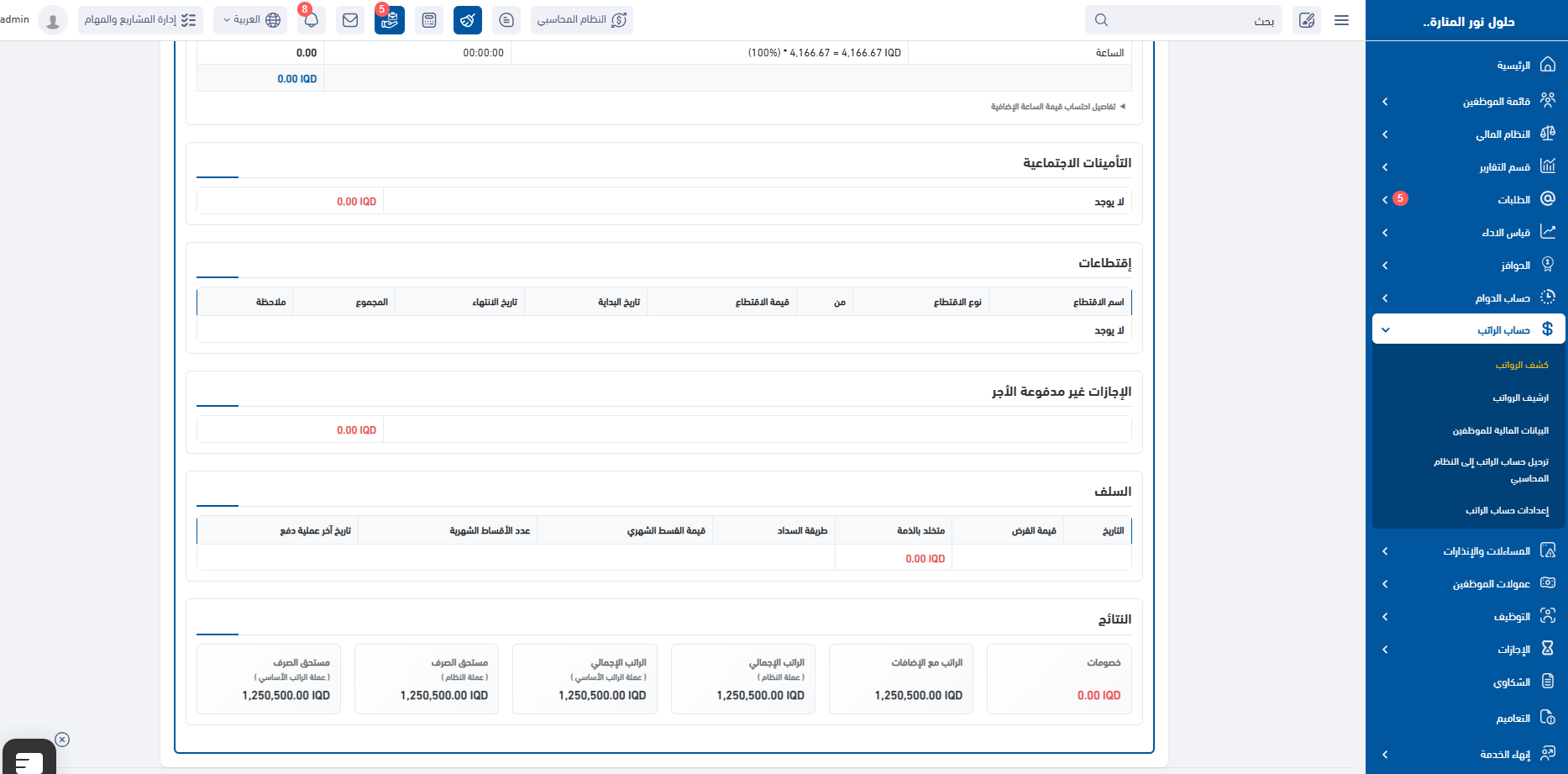Click in the بحث search field

click(1183, 20)
